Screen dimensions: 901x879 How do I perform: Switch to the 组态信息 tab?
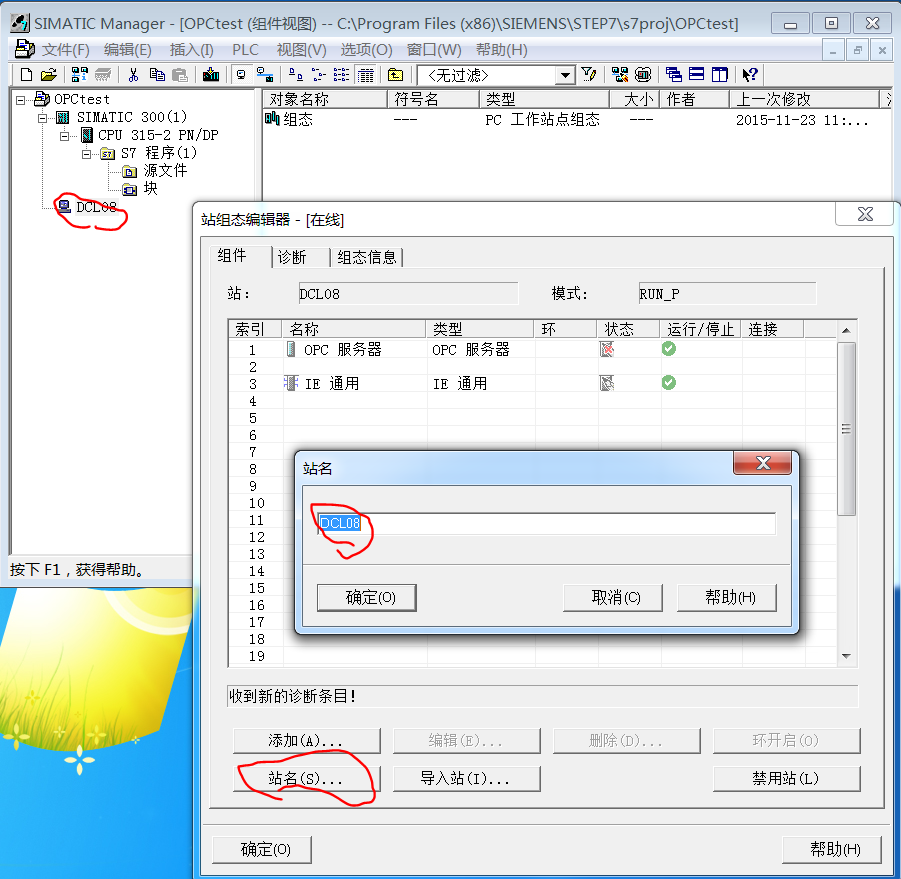point(367,257)
